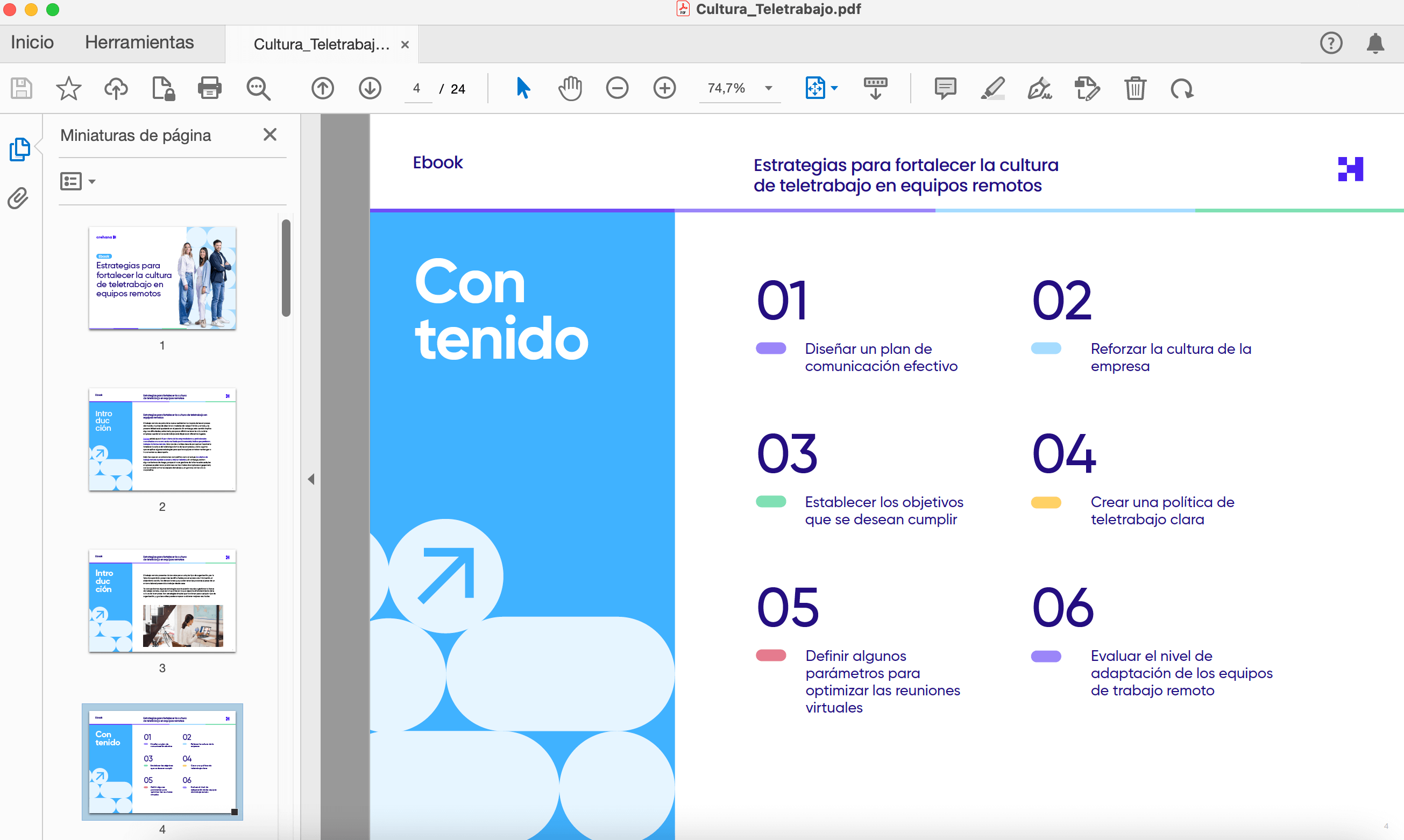Select the page 3 thumbnail
Viewport: 1404px width, 840px height.
[162, 602]
